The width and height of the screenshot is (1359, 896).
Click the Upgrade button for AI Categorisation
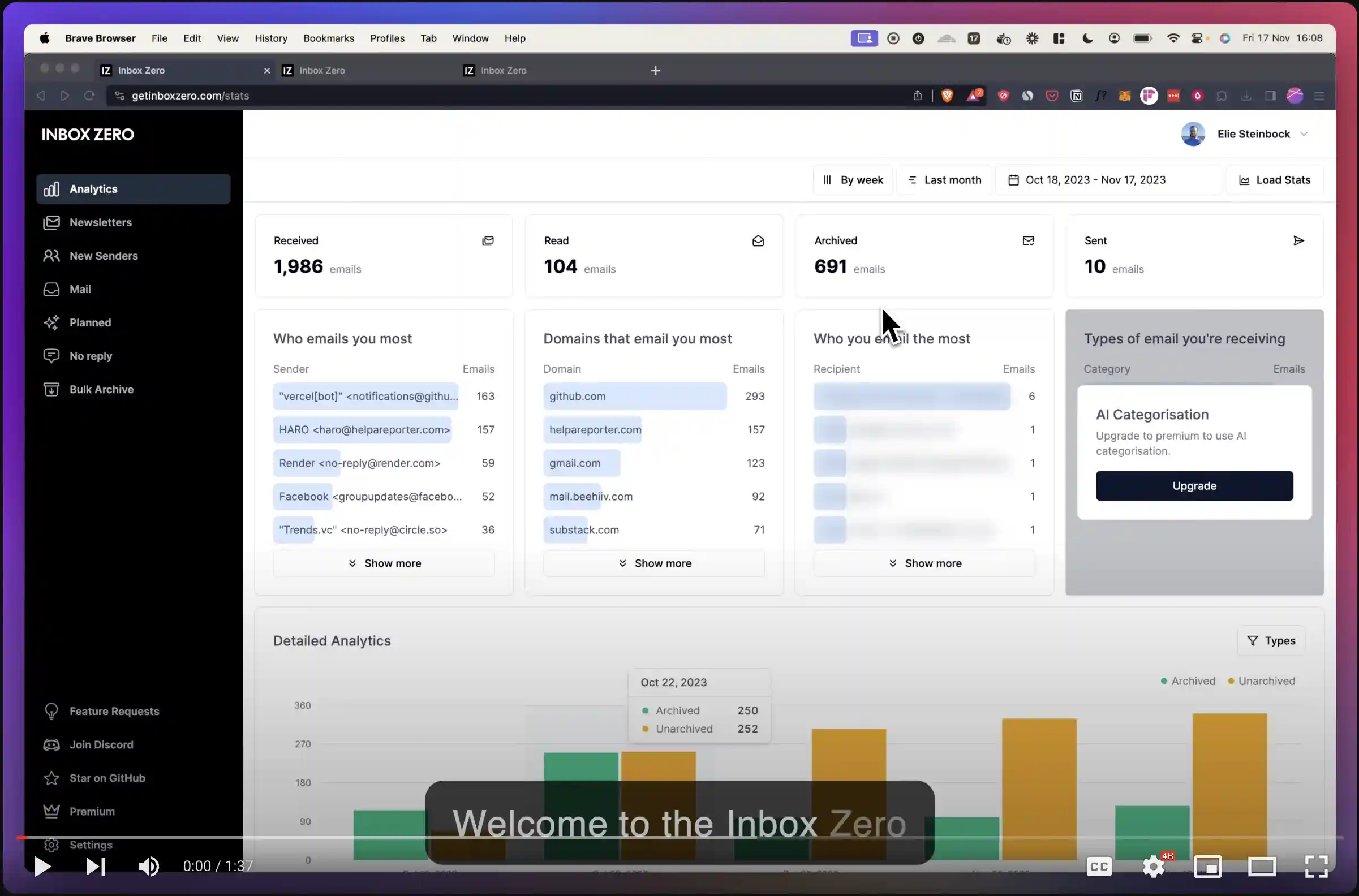click(x=1194, y=485)
